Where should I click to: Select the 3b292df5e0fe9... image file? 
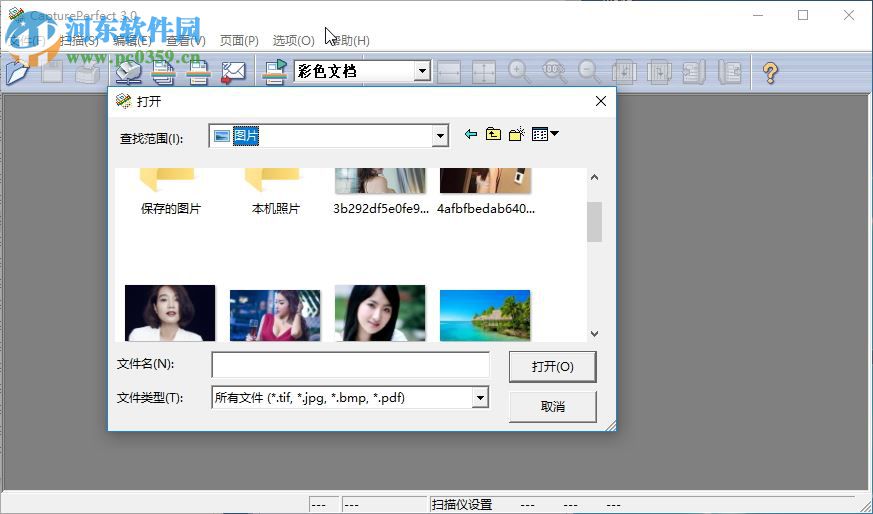click(x=380, y=192)
